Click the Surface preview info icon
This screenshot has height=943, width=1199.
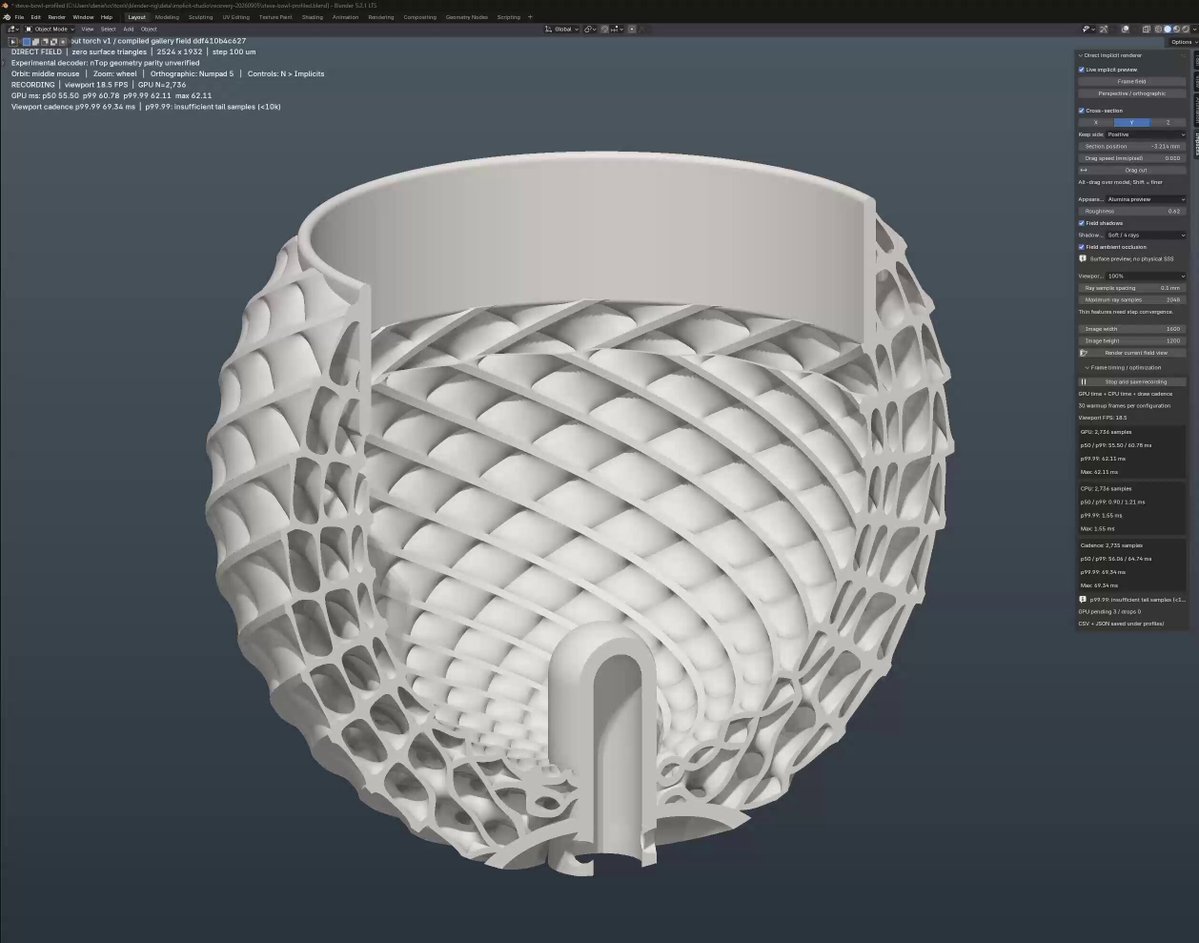pos(1083,259)
